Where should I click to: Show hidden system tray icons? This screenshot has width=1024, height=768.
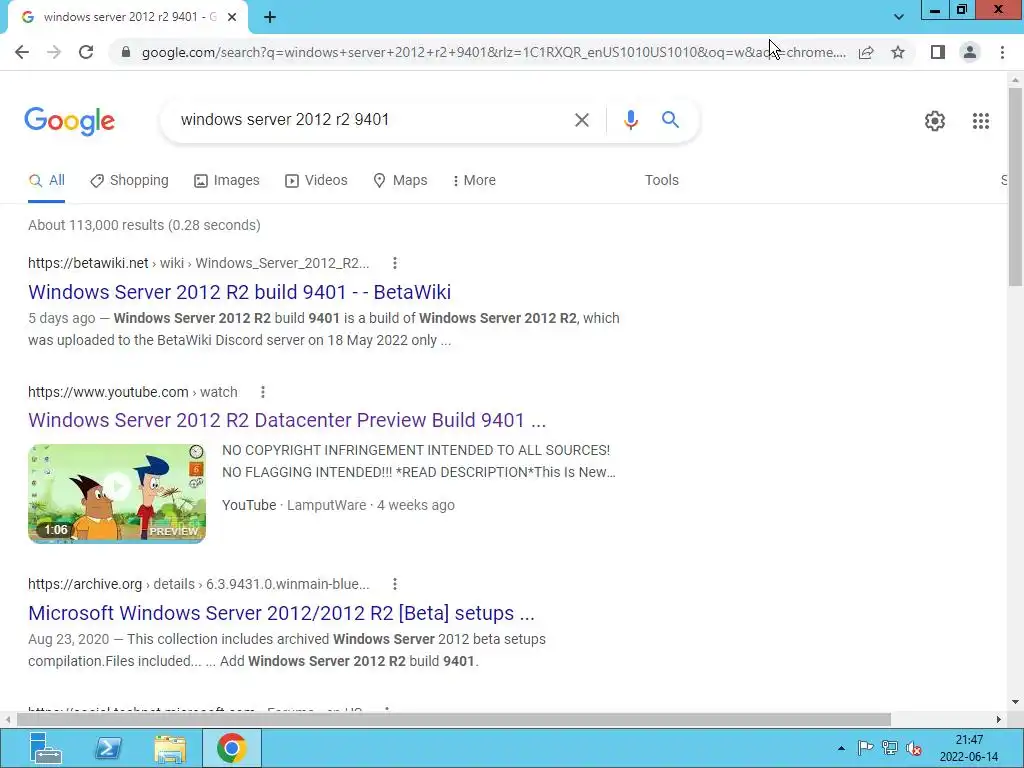[841, 748]
